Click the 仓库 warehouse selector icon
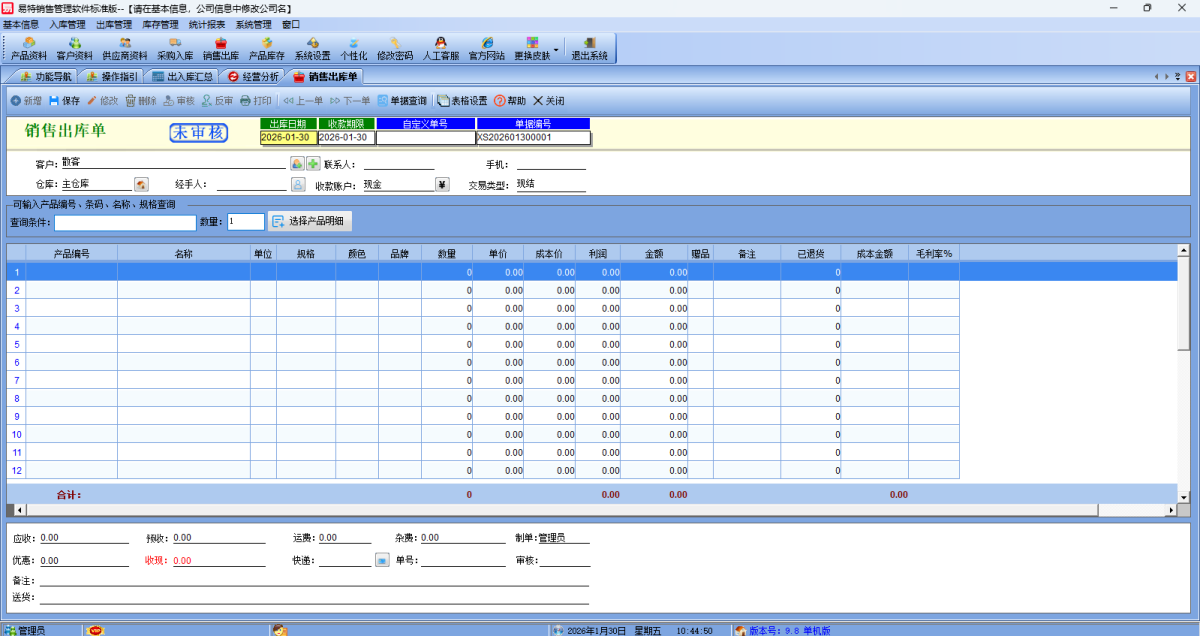This screenshot has width=1200, height=636. pyautogui.click(x=141, y=184)
